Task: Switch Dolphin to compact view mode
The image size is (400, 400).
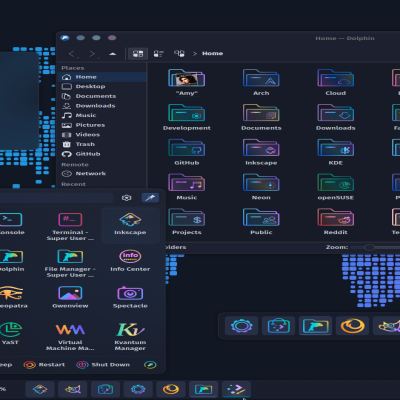Action: 159,53
